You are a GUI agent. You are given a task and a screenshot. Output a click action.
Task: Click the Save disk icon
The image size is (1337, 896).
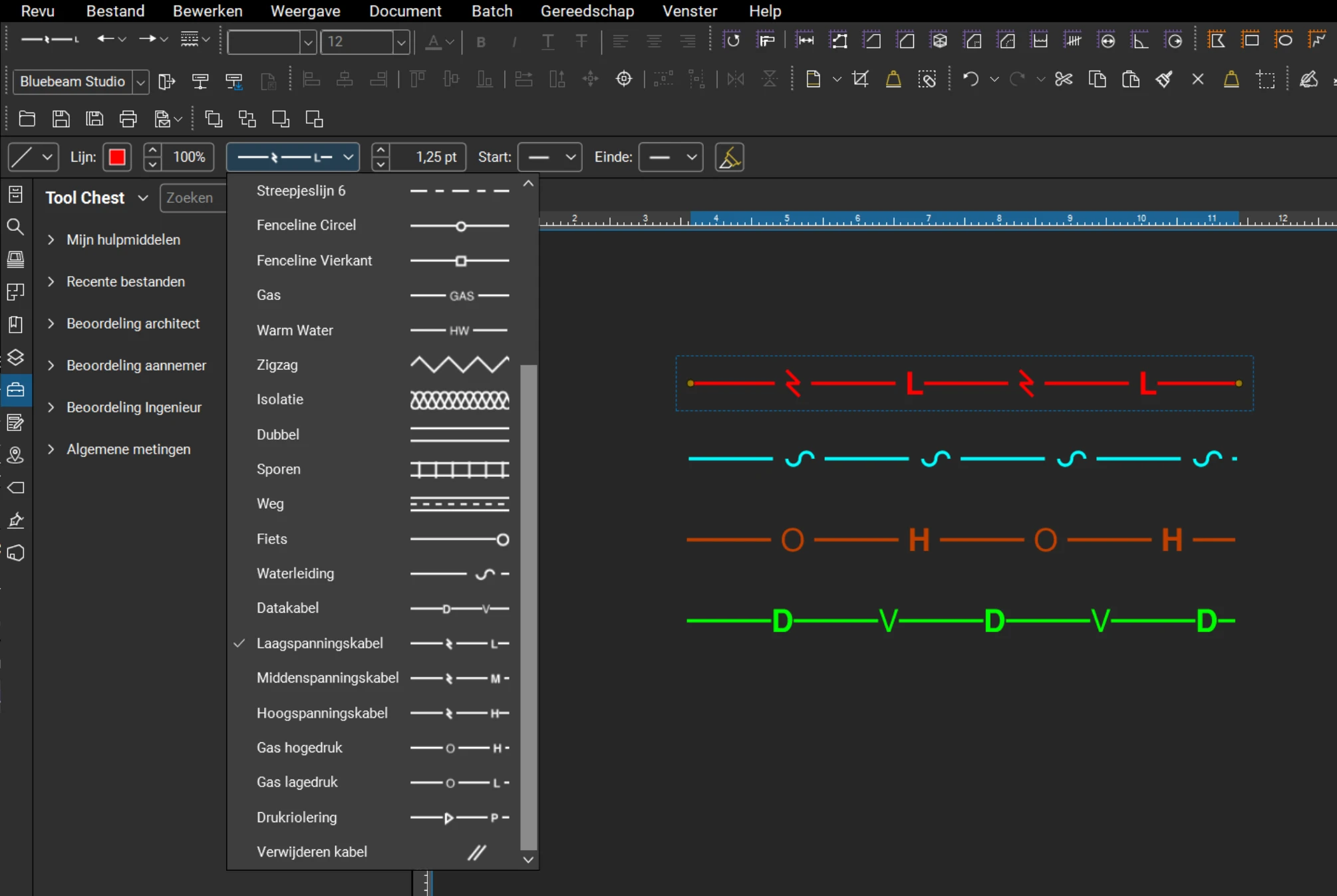[61, 119]
